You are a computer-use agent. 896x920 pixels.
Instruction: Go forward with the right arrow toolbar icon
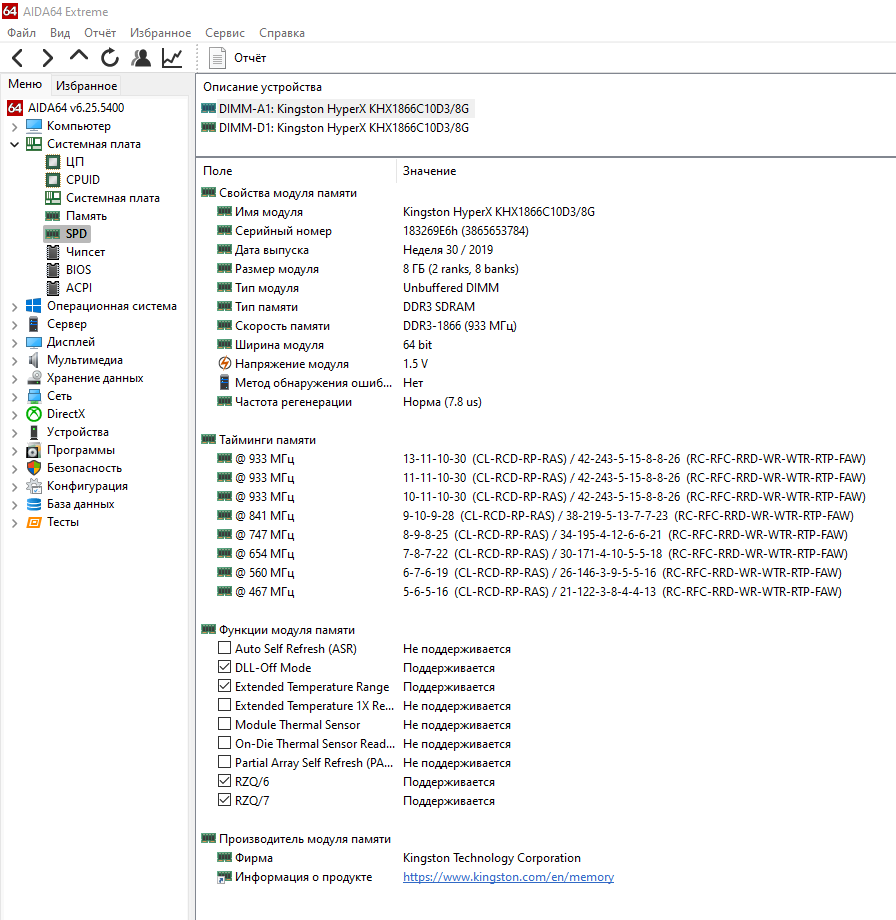48,58
